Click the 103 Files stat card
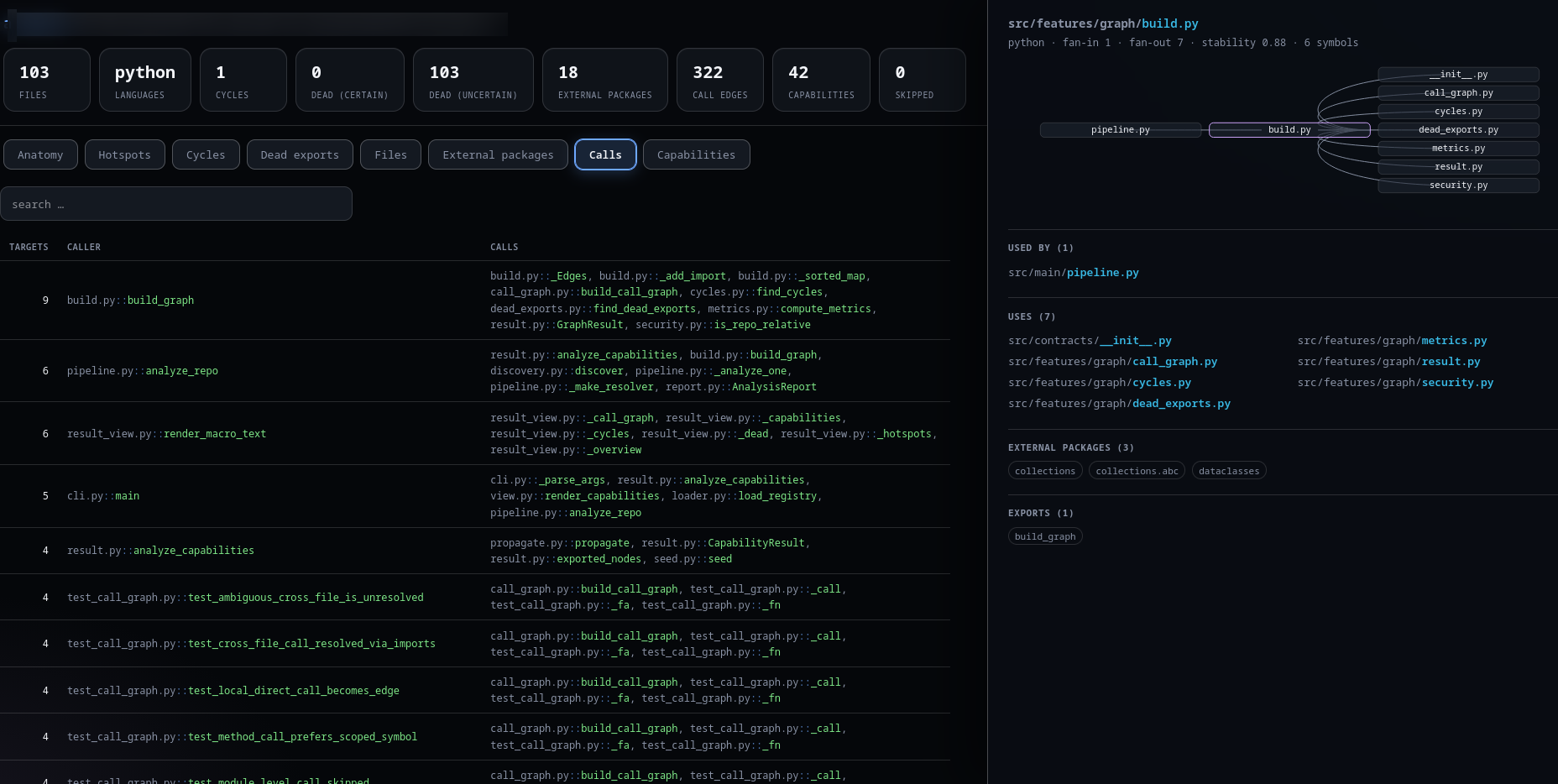 point(47,80)
